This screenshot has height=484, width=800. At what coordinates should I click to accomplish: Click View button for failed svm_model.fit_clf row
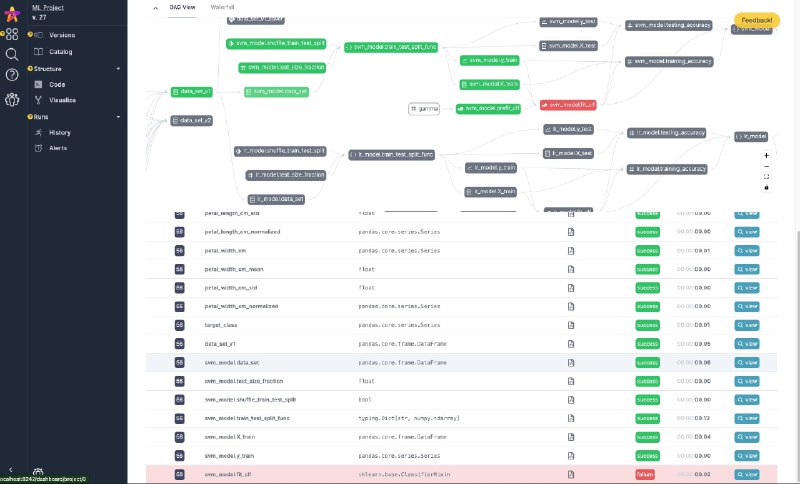748,473
